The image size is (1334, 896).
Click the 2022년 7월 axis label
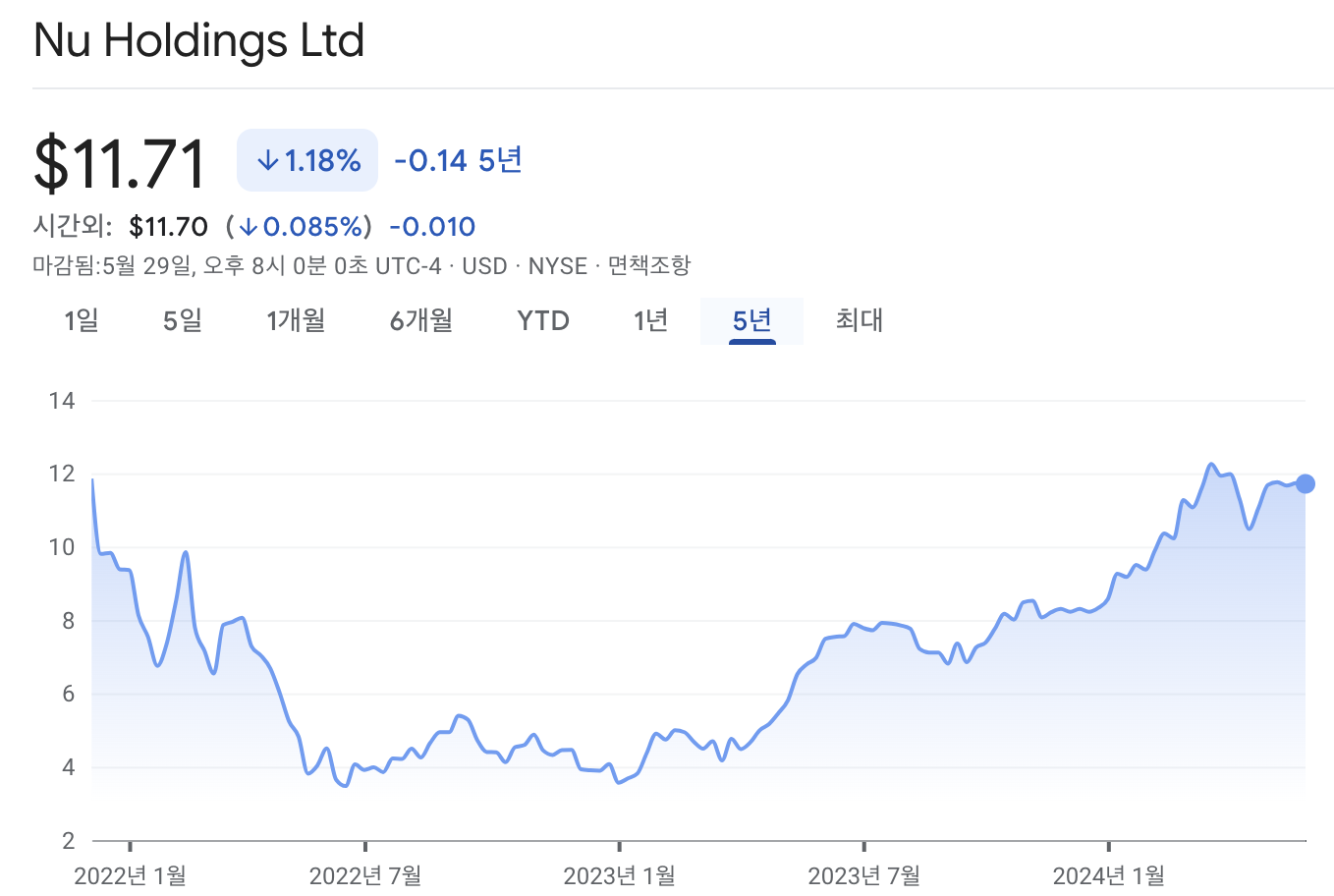[365, 875]
